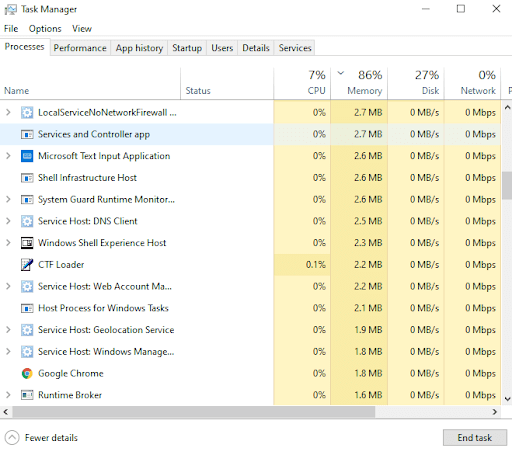Image resolution: width=512 pixels, height=455 pixels.
Task: Click the Service Host: DNS Client gear icon
Action: (27, 221)
